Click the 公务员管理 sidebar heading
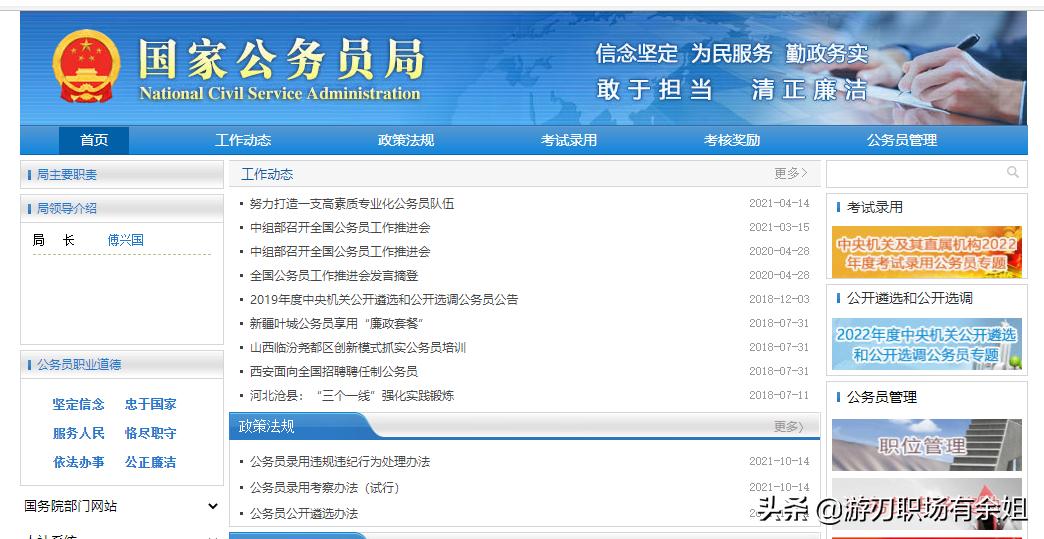Viewport: 1044px width, 539px height. (x=882, y=397)
